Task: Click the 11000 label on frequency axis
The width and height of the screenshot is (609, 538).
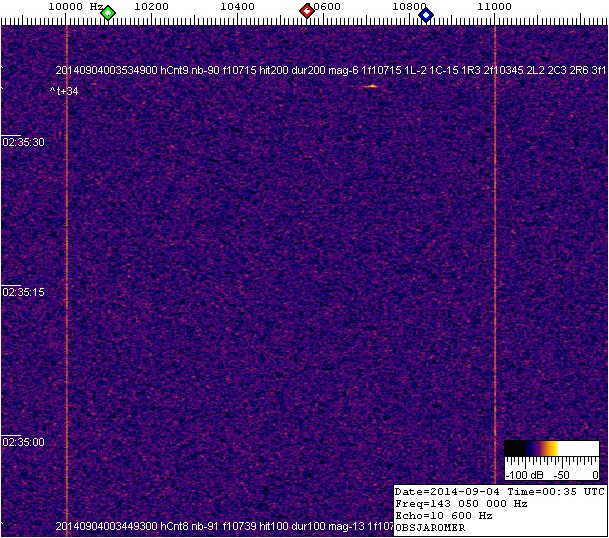Action: click(x=494, y=7)
